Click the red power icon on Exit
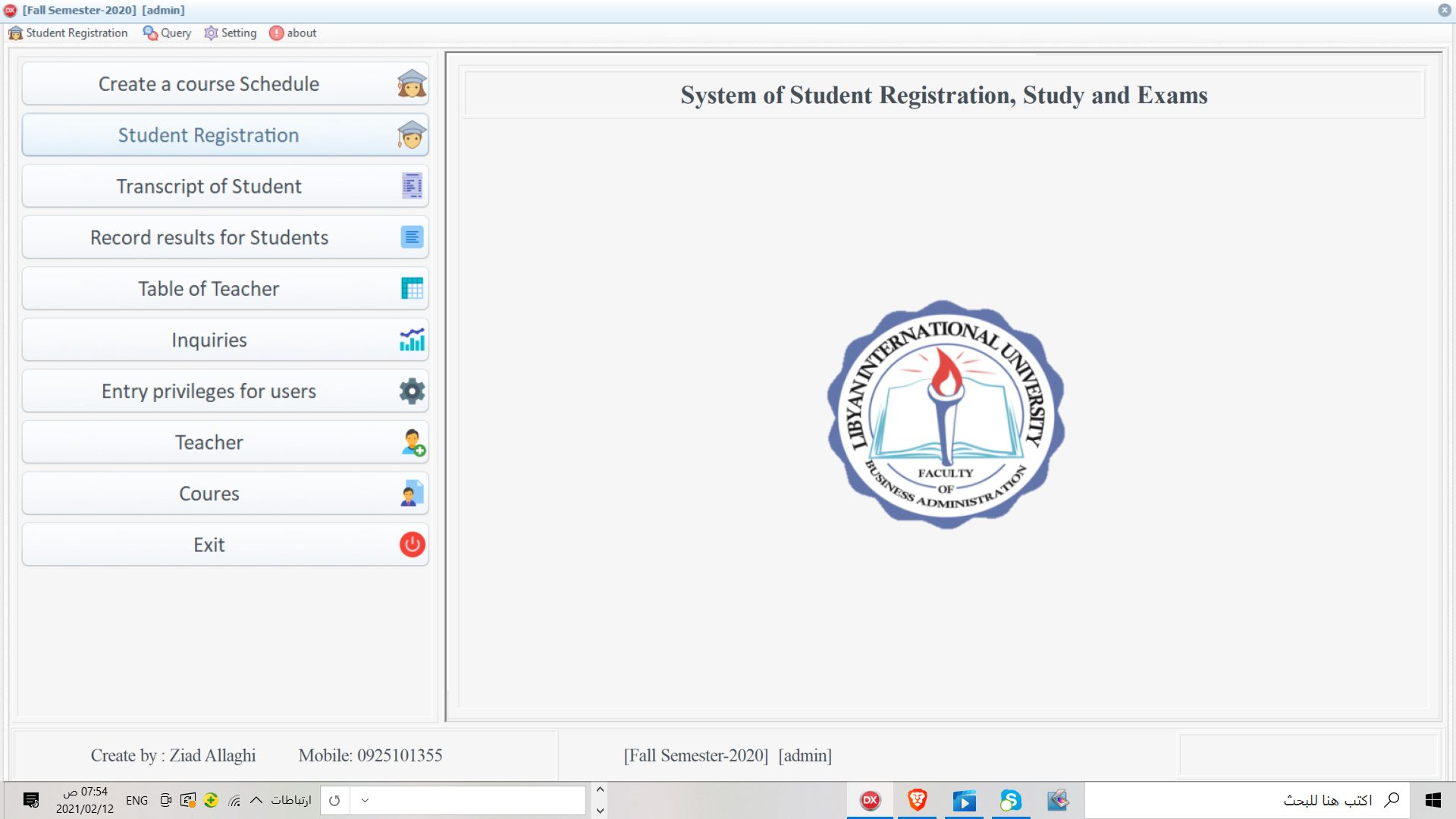Screen dimensions: 1456x819 [x=412, y=544]
